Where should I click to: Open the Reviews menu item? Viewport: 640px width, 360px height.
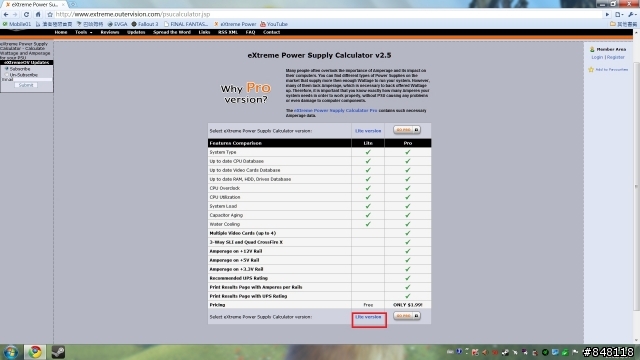(109, 32)
